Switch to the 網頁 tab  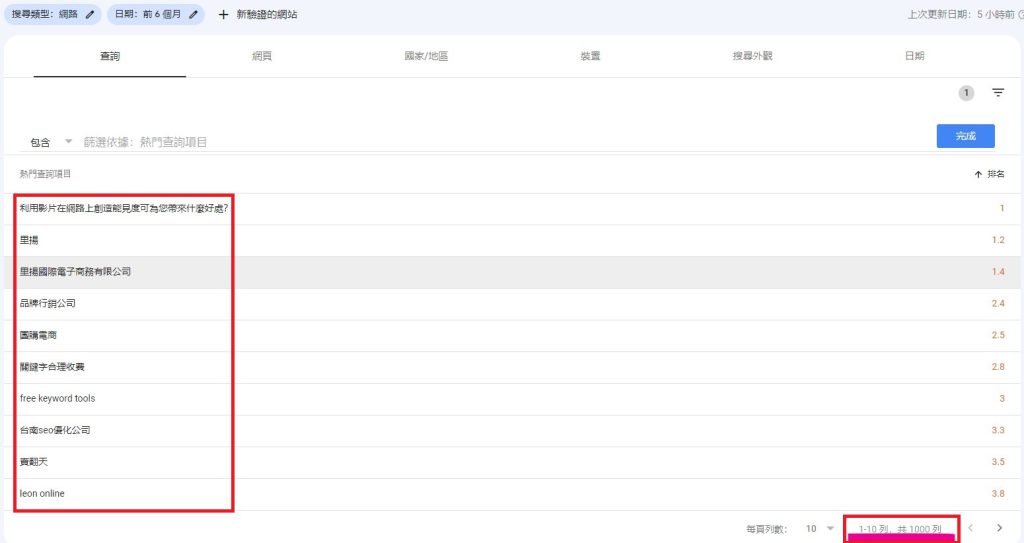pos(261,56)
